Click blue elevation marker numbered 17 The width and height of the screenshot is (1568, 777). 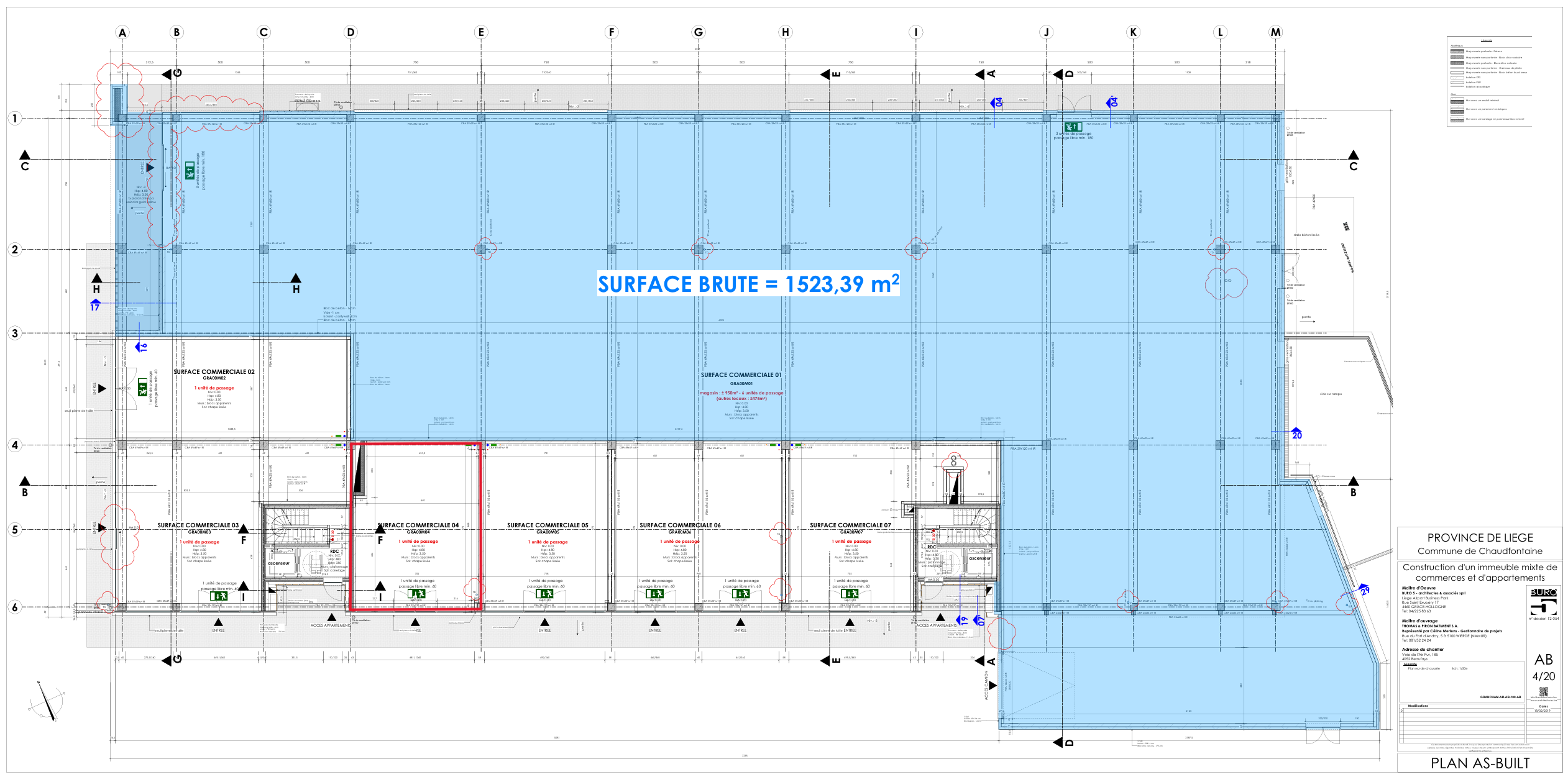coord(95,306)
